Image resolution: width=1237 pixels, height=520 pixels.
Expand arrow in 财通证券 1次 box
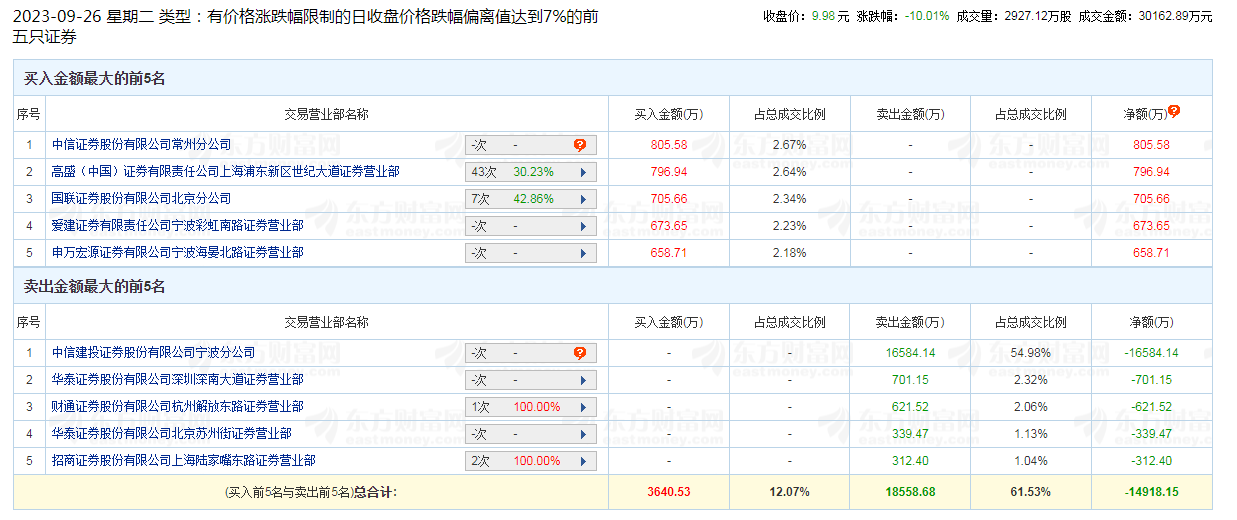(x=584, y=407)
